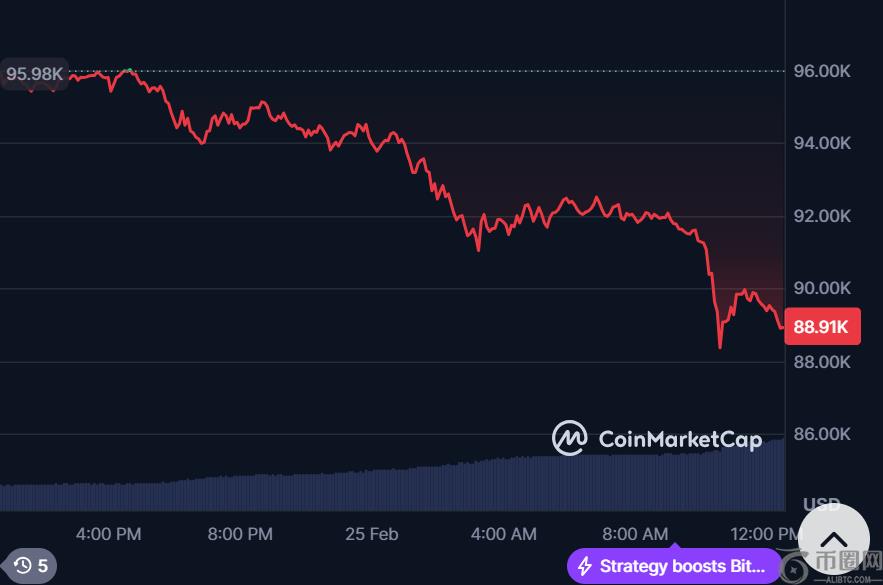This screenshot has width=883, height=585.
Task: Click the lightning bolt news icon
Action: tap(583, 566)
